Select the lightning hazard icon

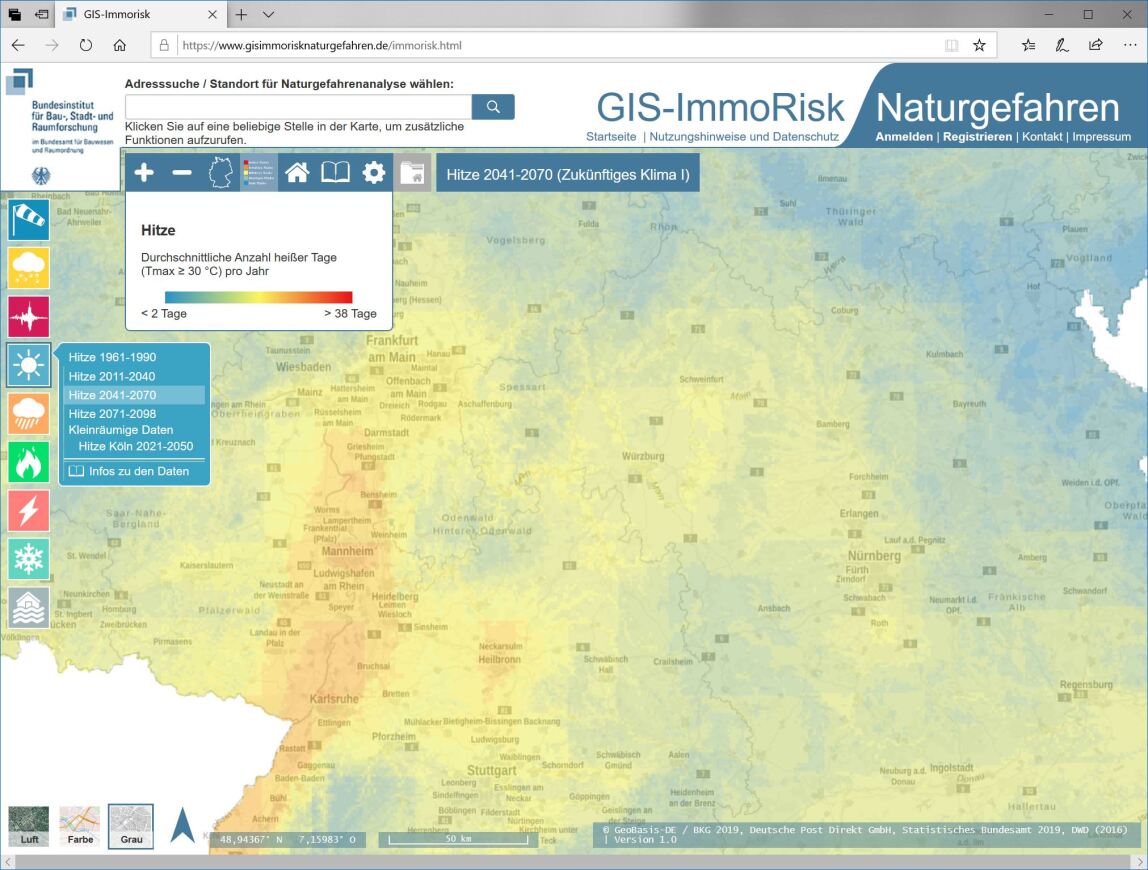[29, 510]
